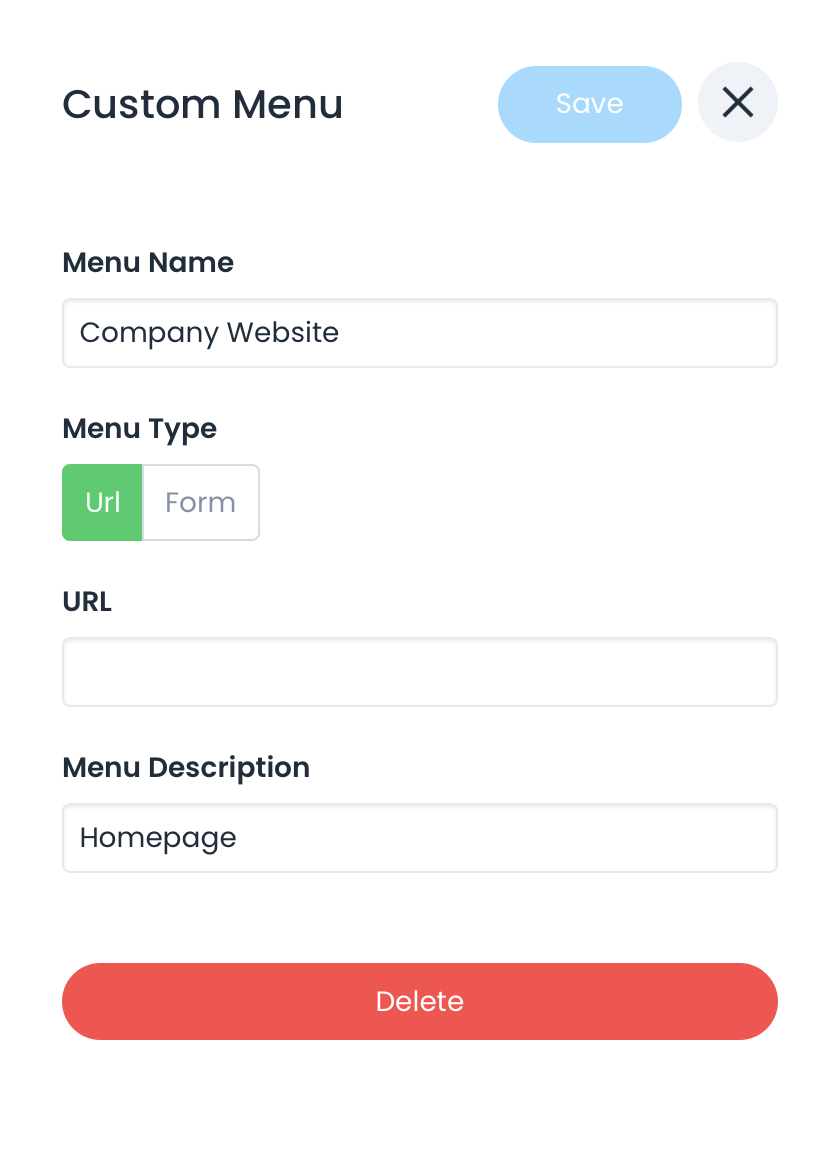Close the Custom Menu panel
Screen dimensions: 840x1162
pyautogui.click(x=737, y=102)
